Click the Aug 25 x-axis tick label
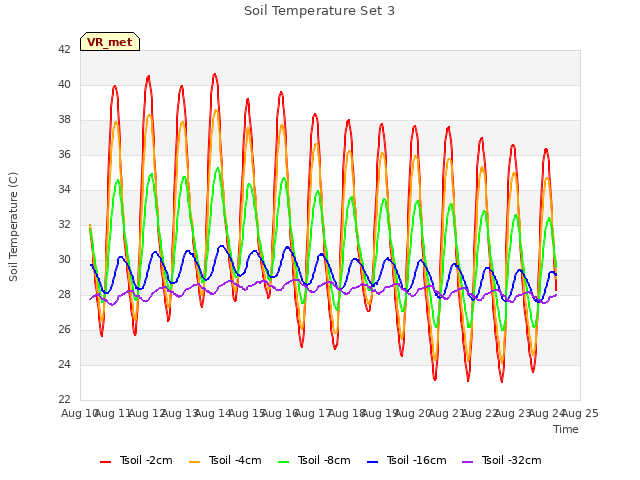 click(580, 413)
